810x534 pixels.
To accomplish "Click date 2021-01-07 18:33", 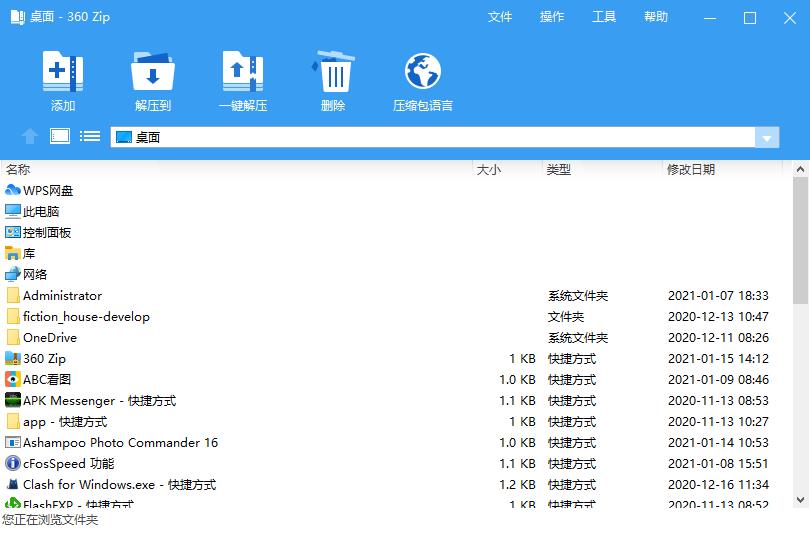I will point(718,296).
